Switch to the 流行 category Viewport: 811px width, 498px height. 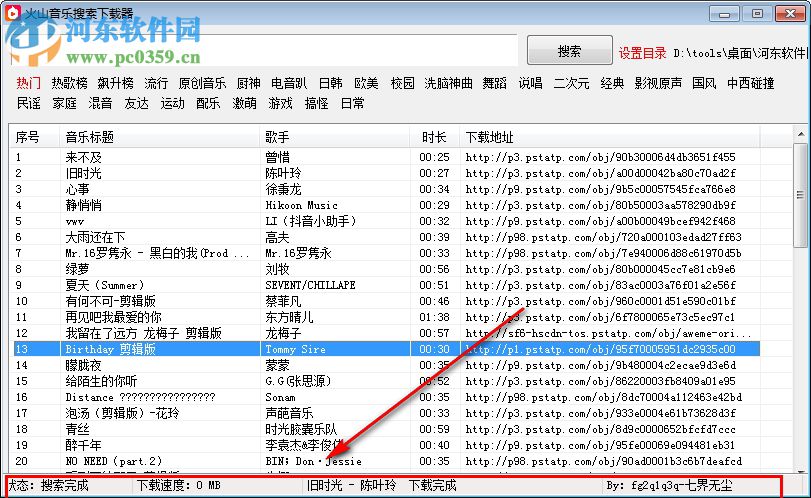(156, 83)
